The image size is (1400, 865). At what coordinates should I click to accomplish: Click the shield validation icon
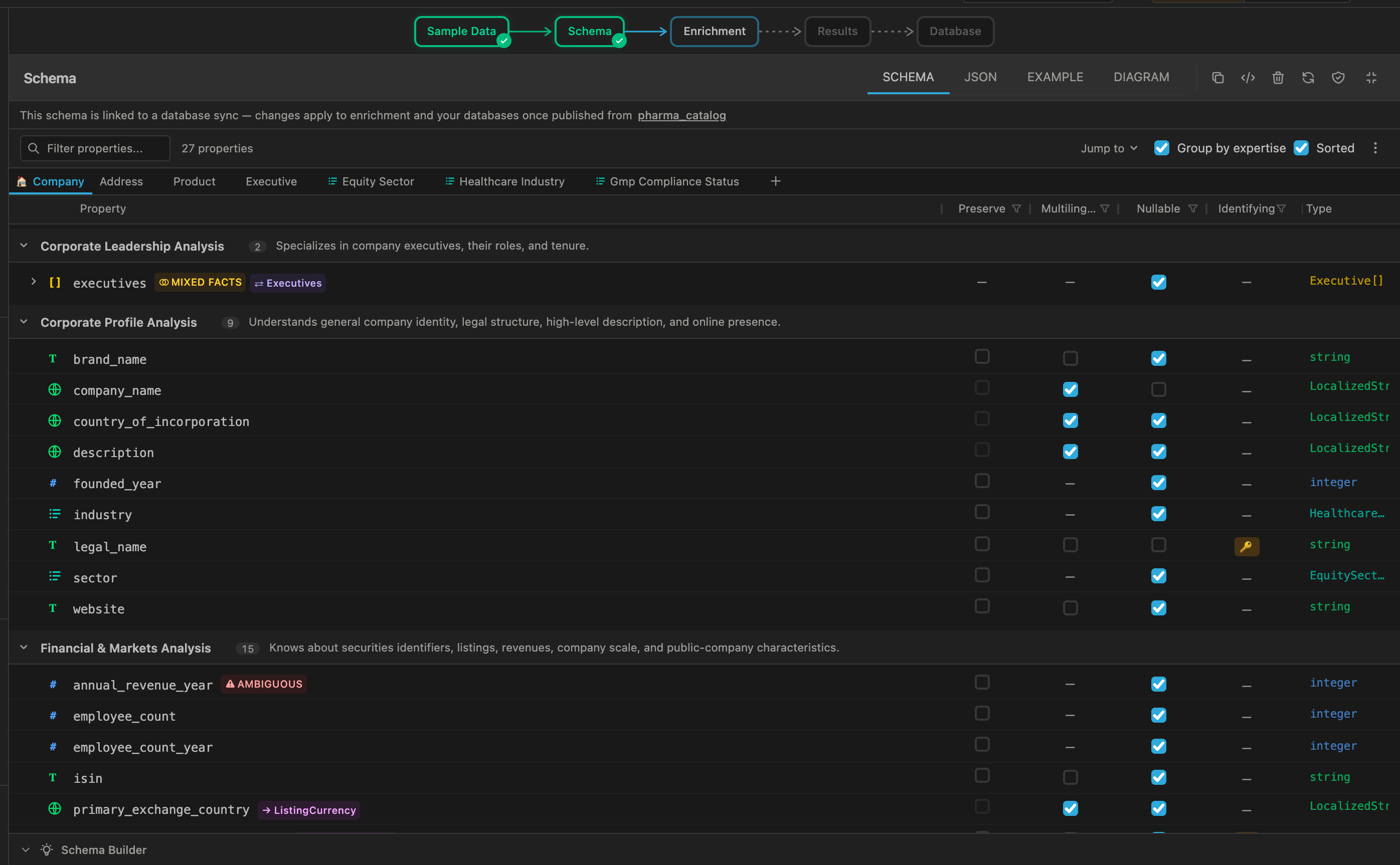click(1338, 78)
